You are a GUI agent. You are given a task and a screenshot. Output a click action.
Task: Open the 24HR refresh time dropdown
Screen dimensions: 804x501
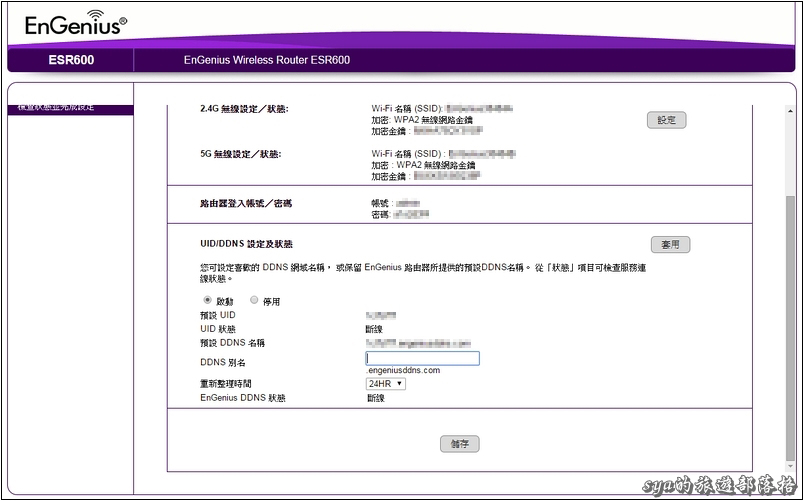click(x=386, y=384)
